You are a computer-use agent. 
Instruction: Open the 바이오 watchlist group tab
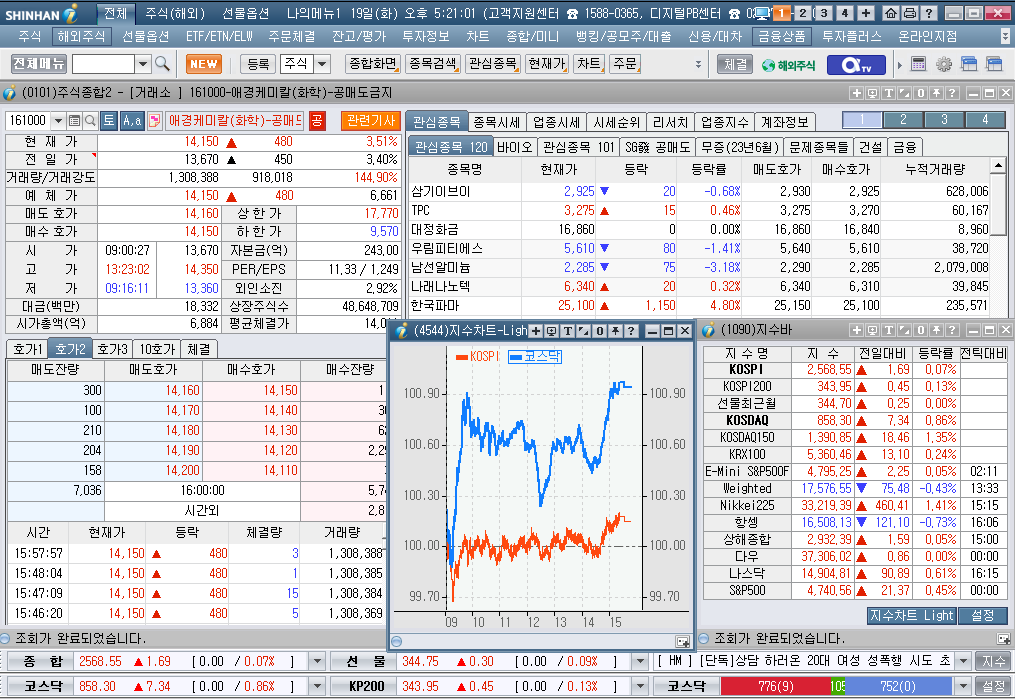(x=515, y=148)
